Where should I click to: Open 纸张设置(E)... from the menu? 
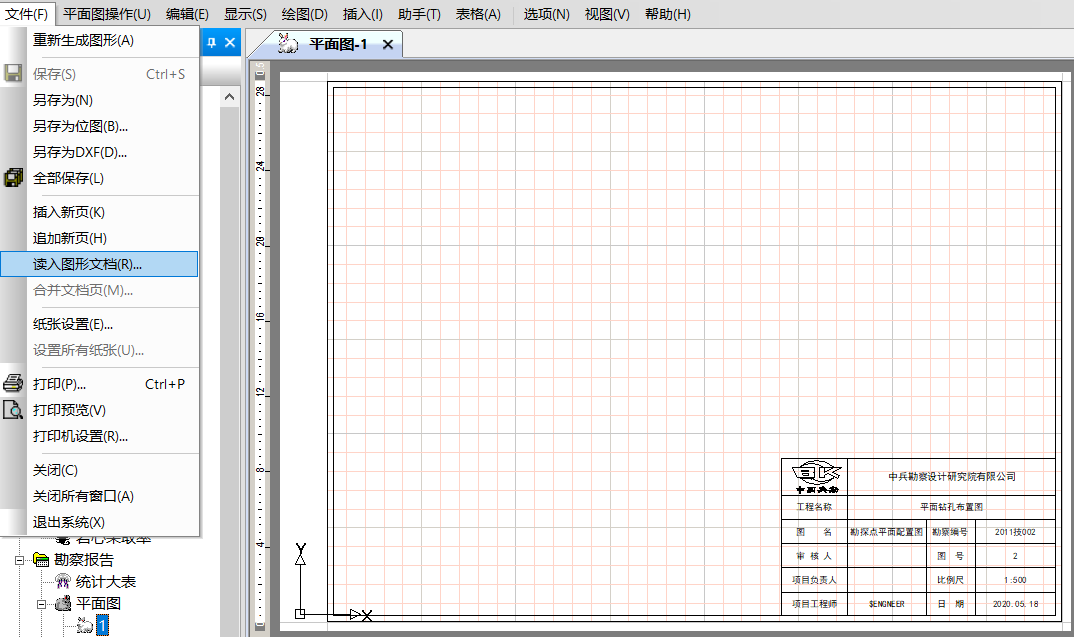pos(73,324)
